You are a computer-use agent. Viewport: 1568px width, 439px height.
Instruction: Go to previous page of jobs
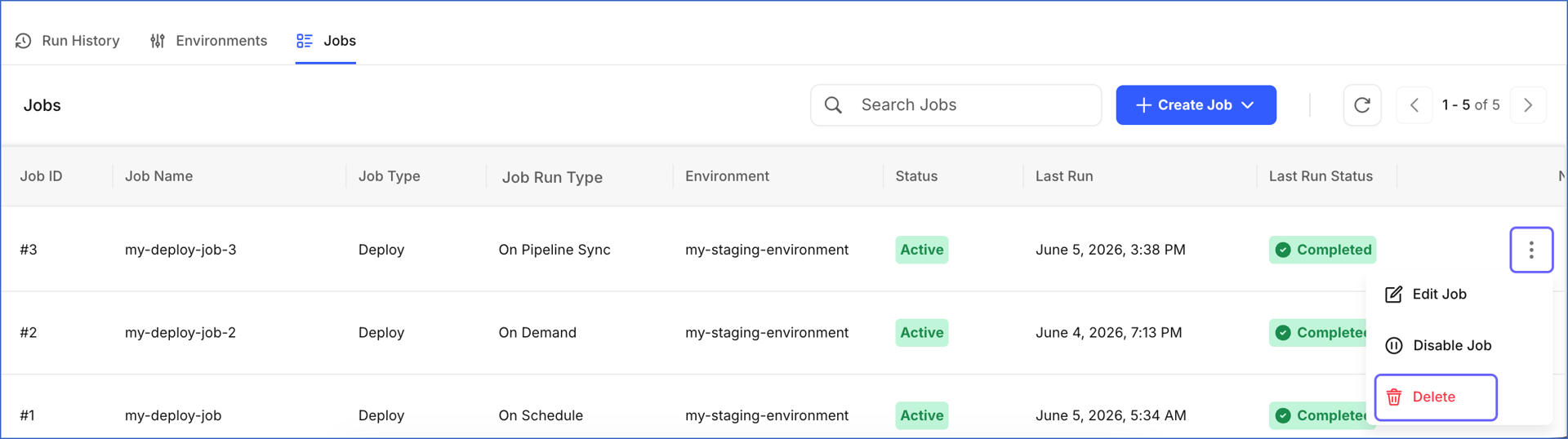click(1414, 105)
